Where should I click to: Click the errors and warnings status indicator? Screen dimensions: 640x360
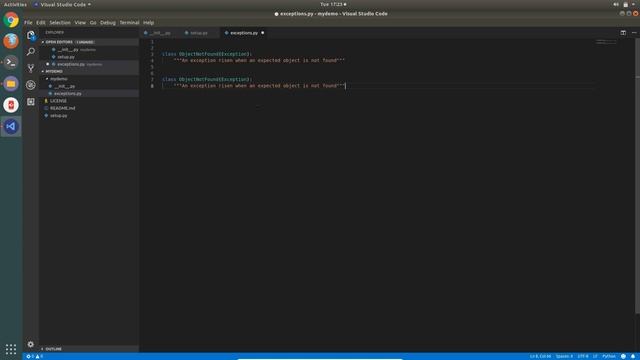pos(35,356)
